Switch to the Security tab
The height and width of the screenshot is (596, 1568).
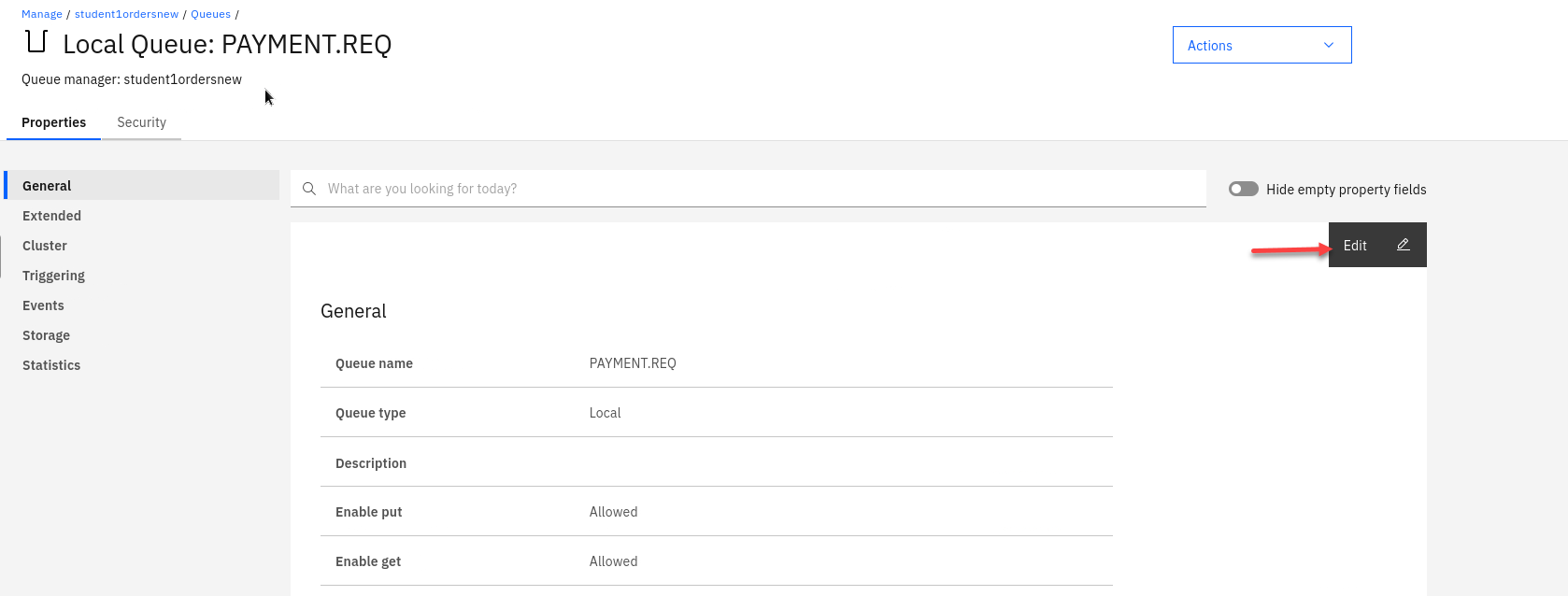(x=141, y=122)
